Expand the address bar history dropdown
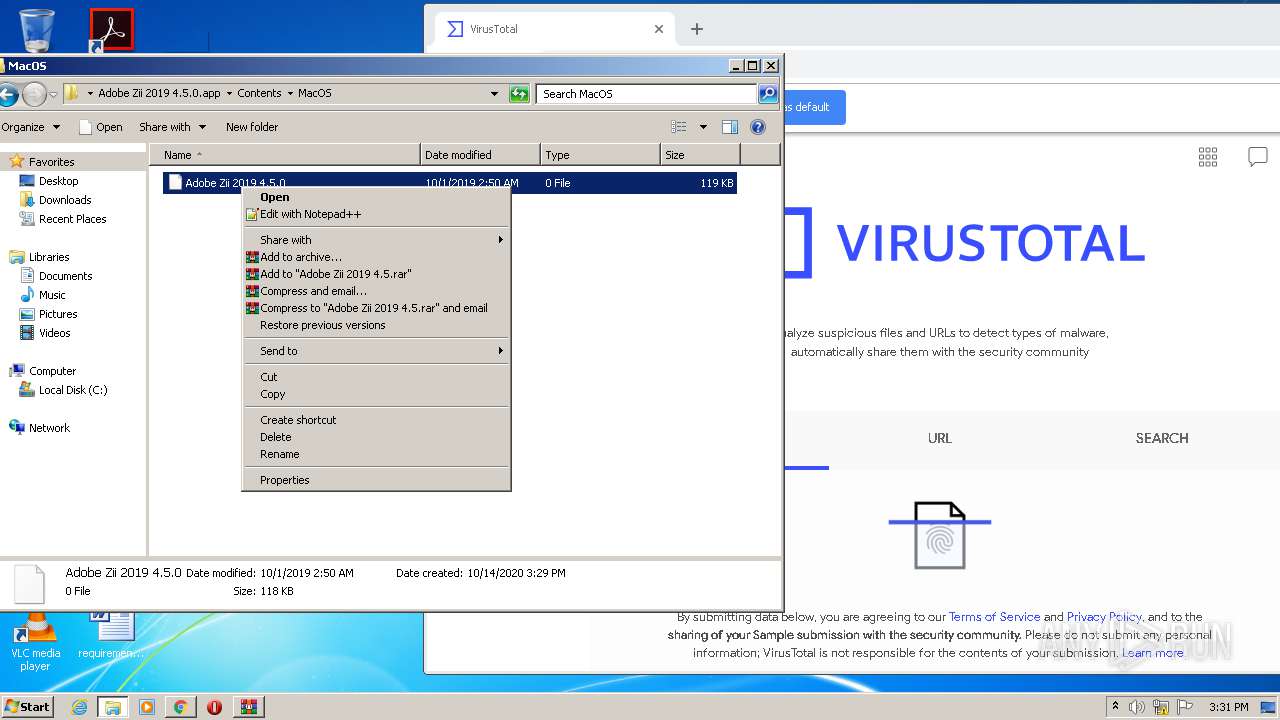The image size is (1280, 720). point(494,94)
